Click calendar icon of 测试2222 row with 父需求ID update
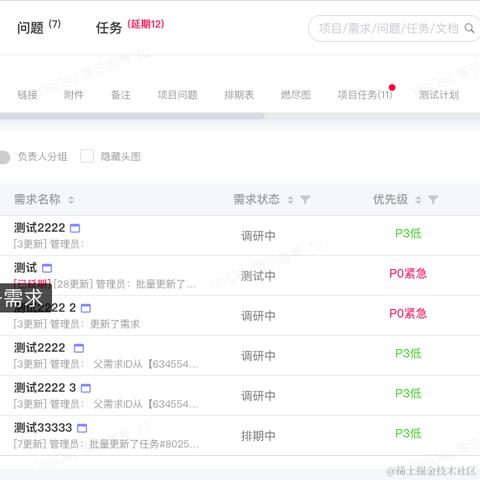Image resolution: width=480 pixels, height=480 pixels. coord(79,348)
